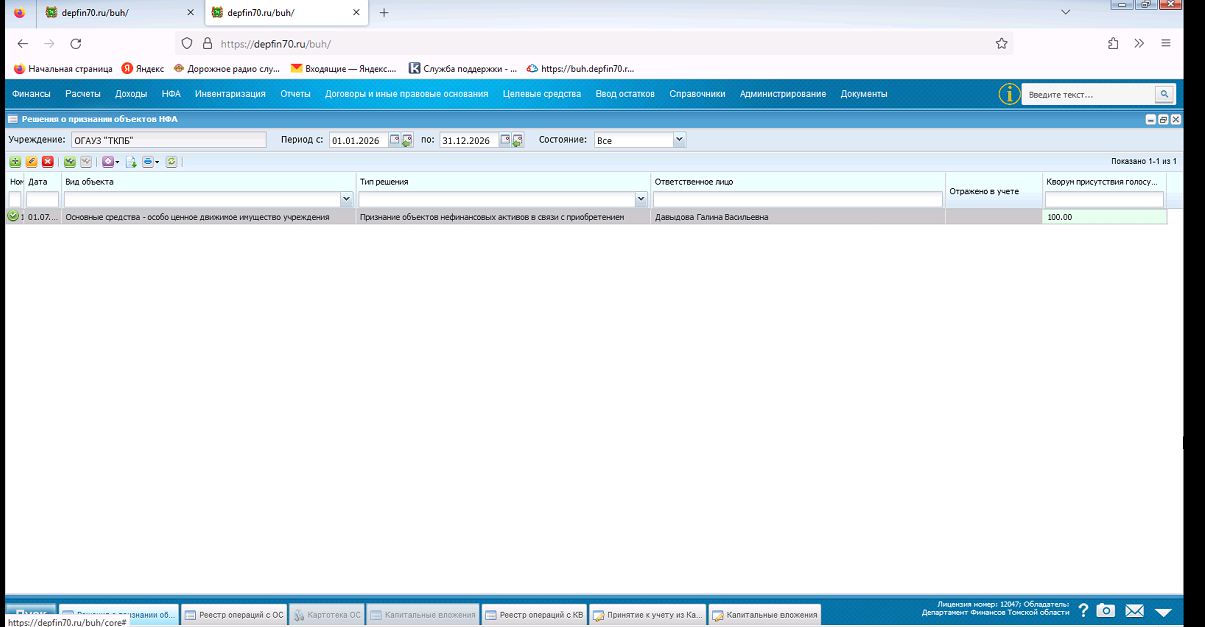Click the orange edit record icon
Image resolution: width=1205 pixels, height=627 pixels.
point(31,161)
